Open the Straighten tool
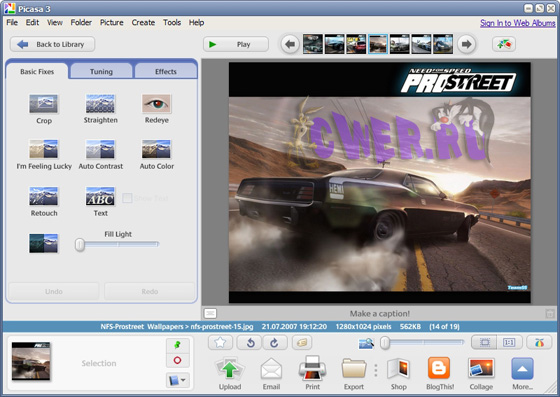This screenshot has height=397, width=560. pos(100,104)
